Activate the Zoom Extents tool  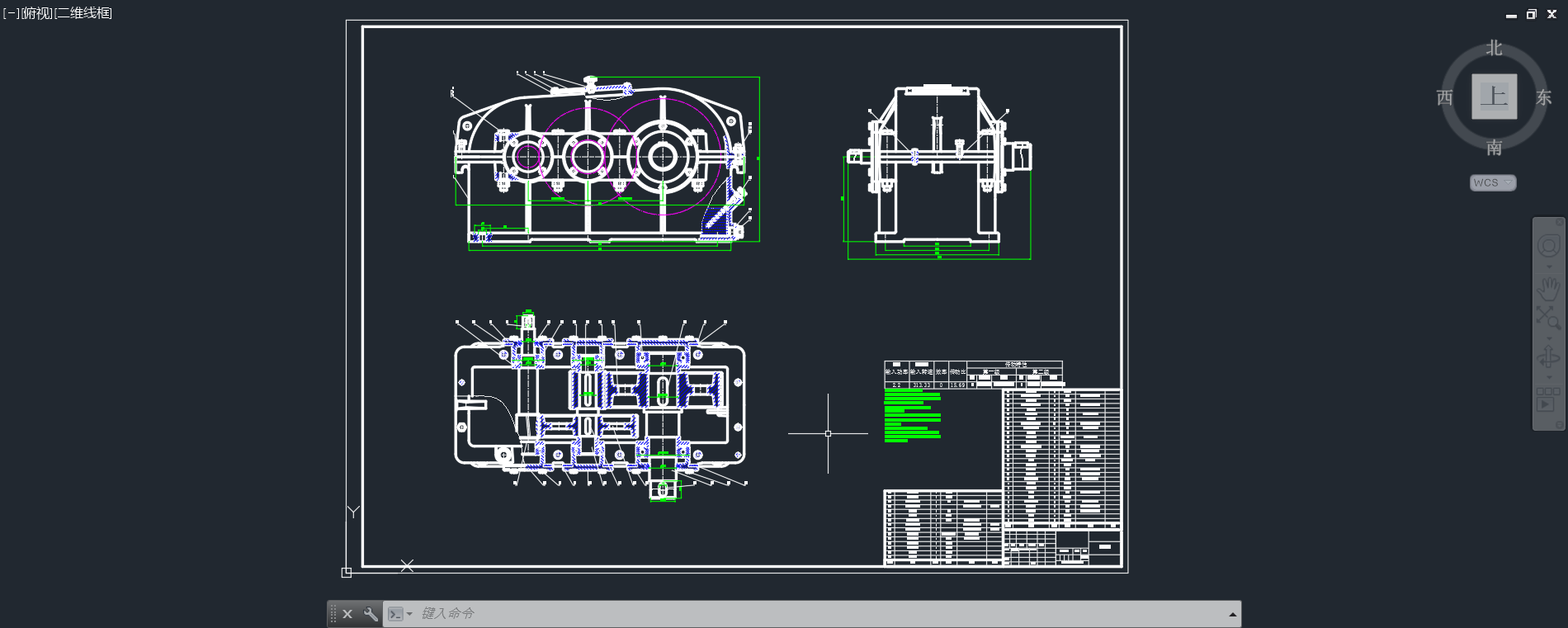(x=1547, y=317)
